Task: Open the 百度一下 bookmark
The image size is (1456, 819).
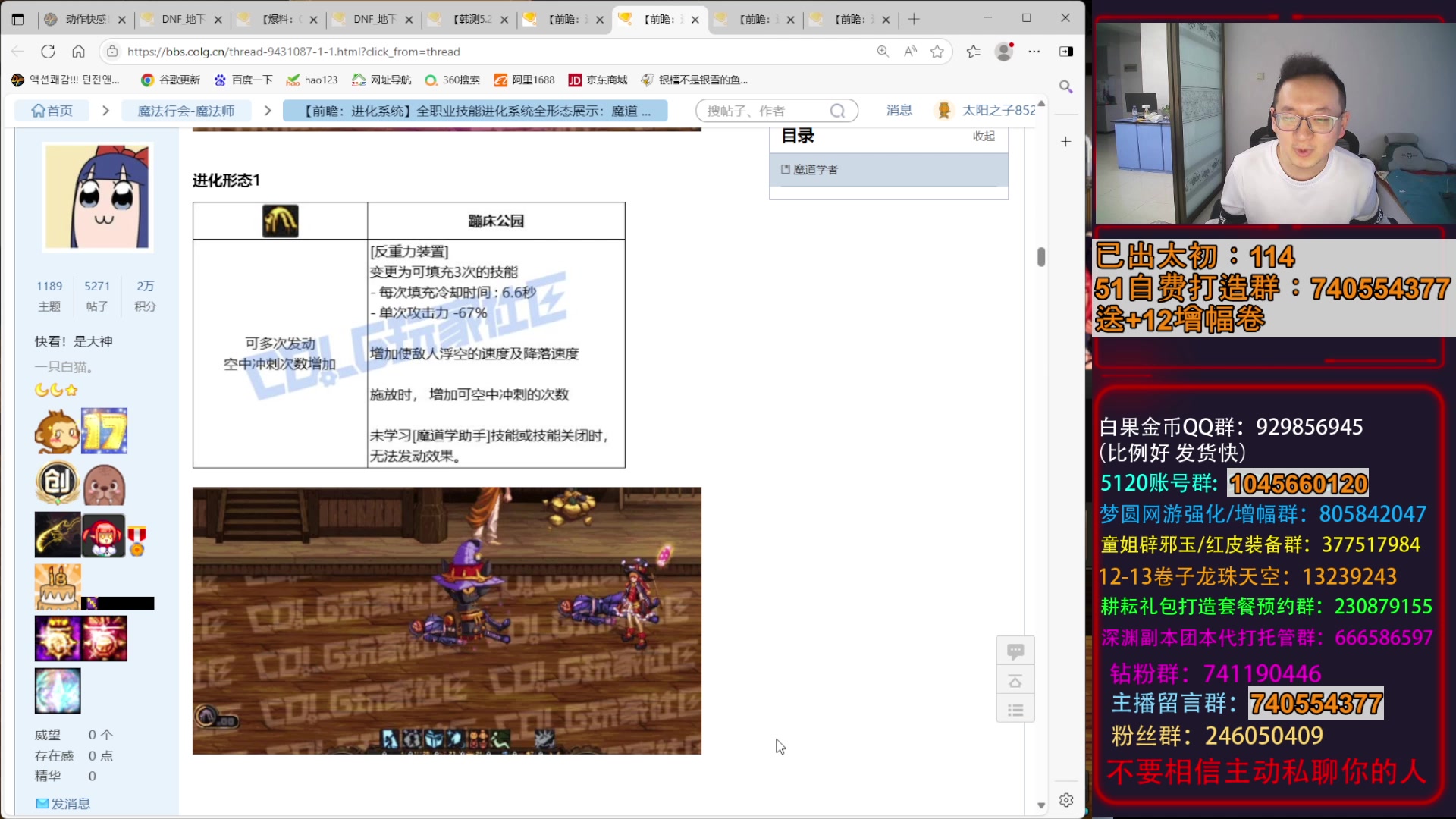Action: point(243,80)
